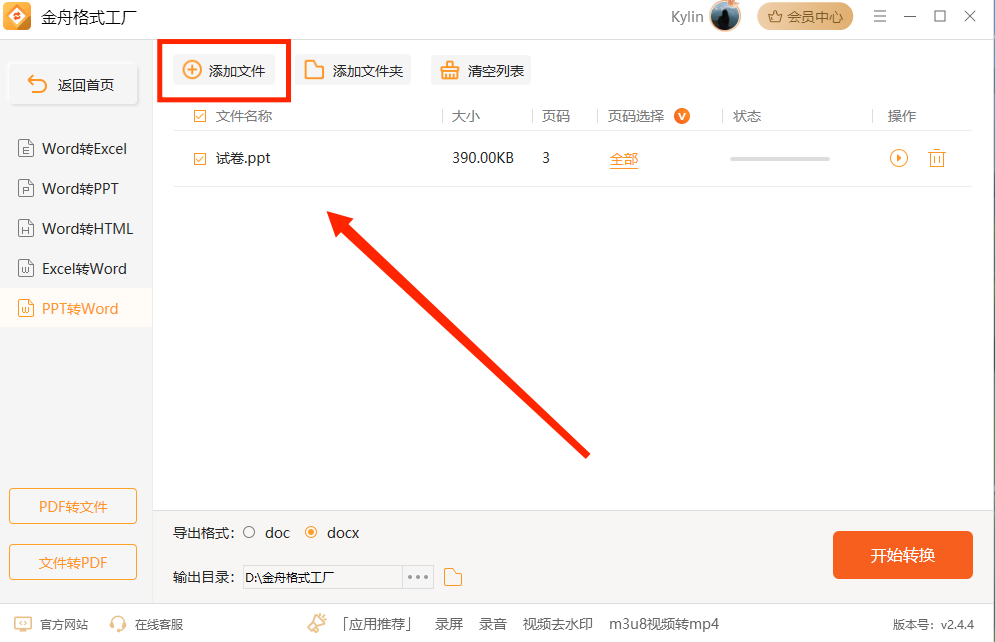Select PPT转Word in the sidebar
The height and width of the screenshot is (642, 995).
coord(76,308)
